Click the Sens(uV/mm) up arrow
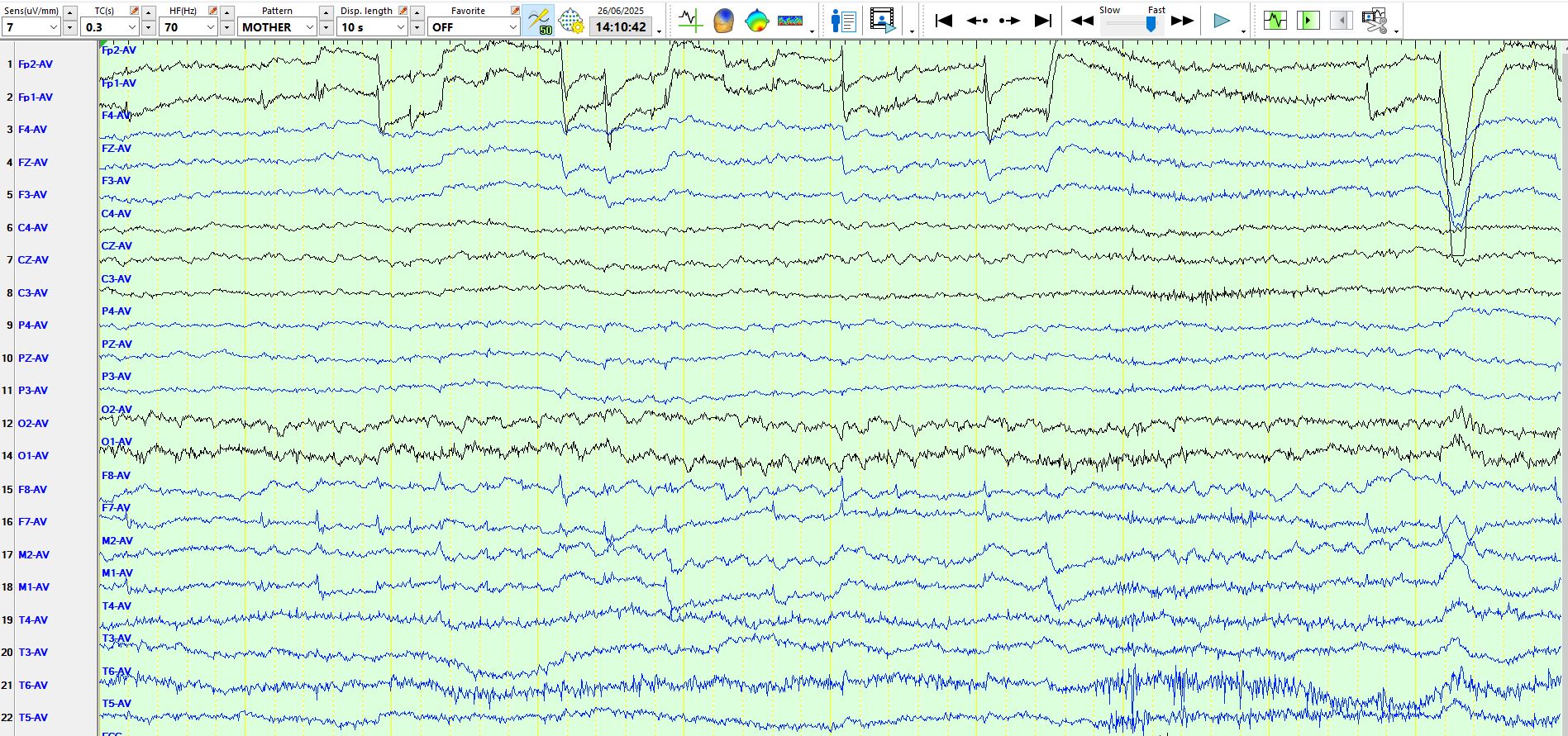1568x736 pixels. [x=70, y=12]
